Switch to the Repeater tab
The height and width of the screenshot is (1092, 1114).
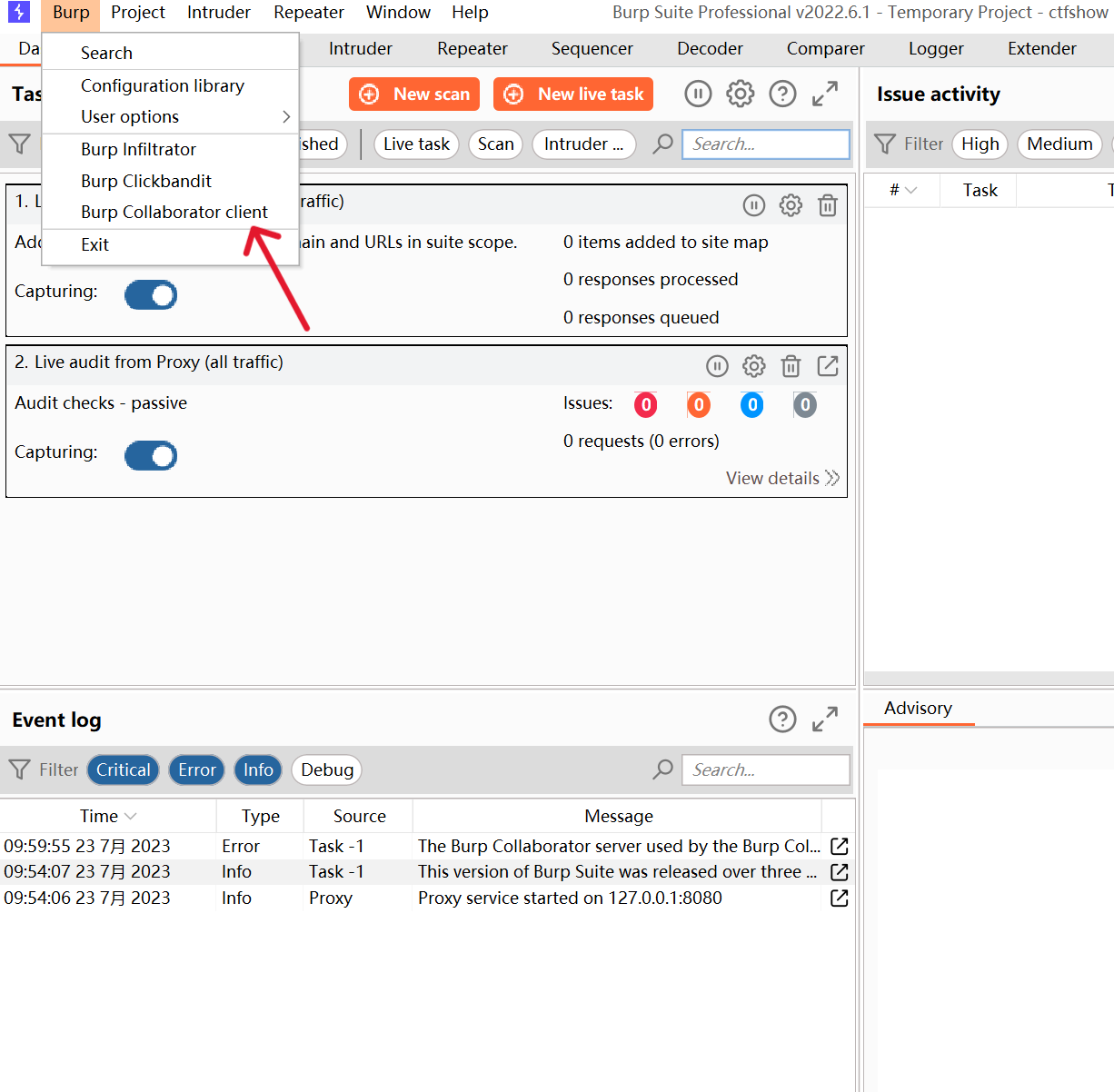pyautogui.click(x=472, y=49)
